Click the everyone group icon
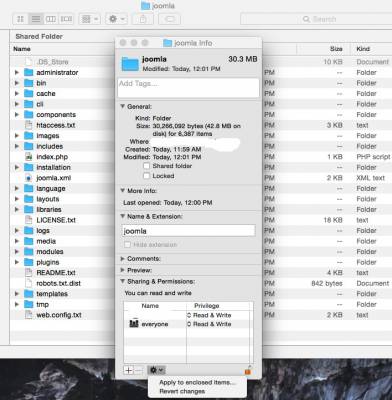This screenshot has height=400, width=392. pyautogui.click(x=134, y=324)
